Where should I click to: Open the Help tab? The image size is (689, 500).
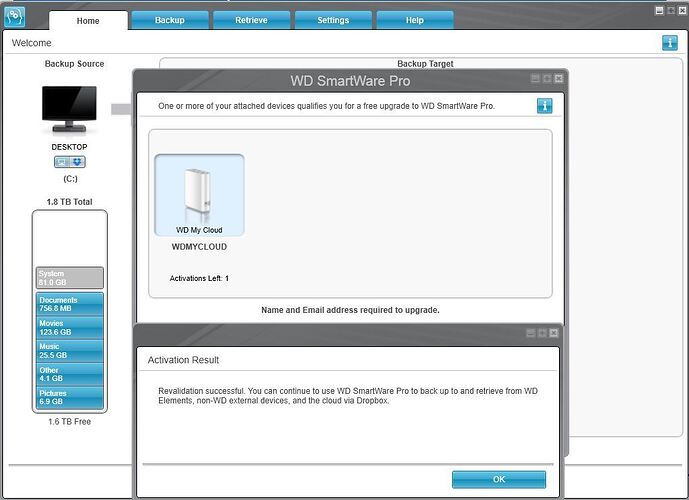(415, 20)
